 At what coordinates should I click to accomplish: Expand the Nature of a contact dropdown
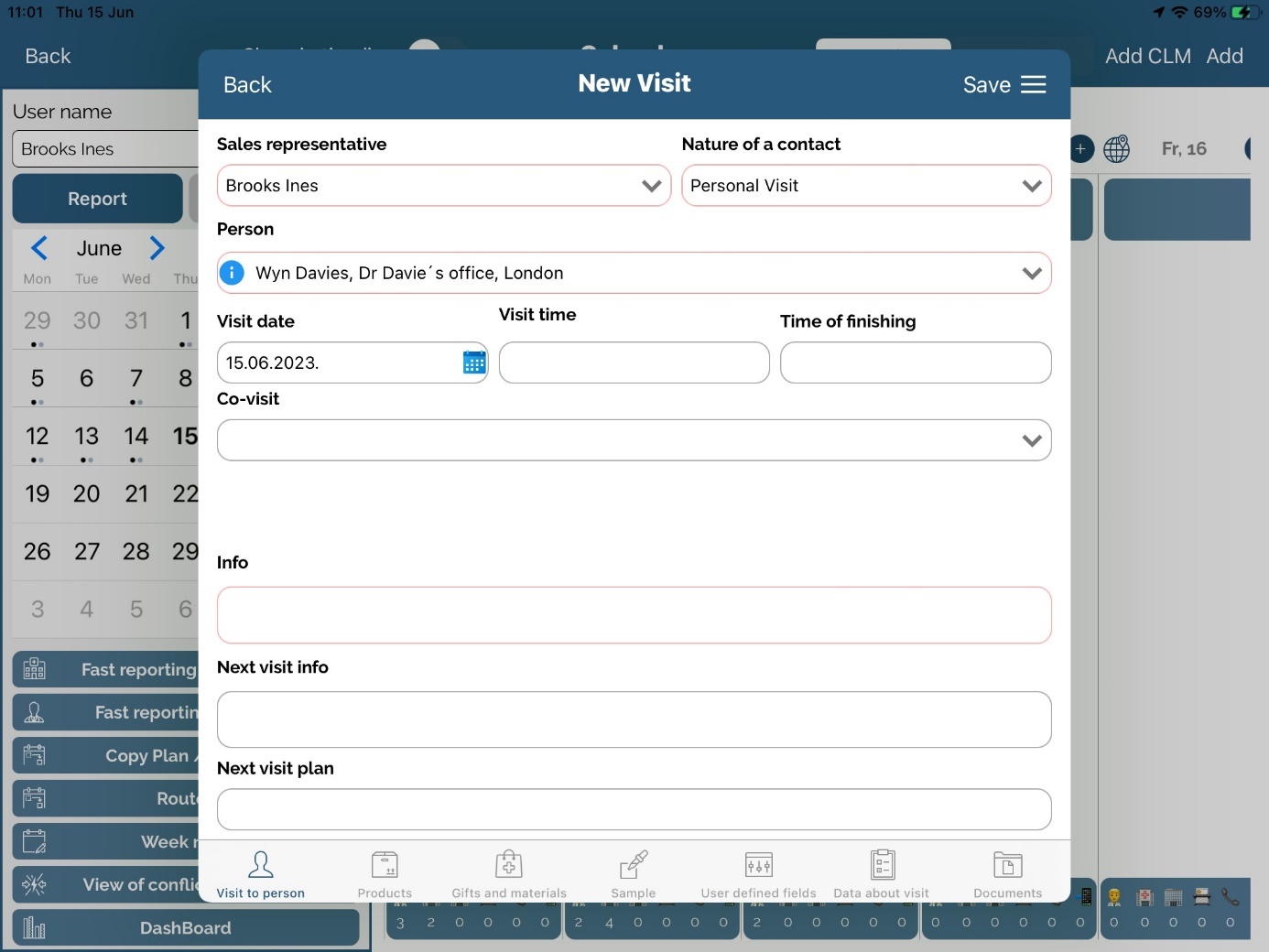tap(1032, 186)
